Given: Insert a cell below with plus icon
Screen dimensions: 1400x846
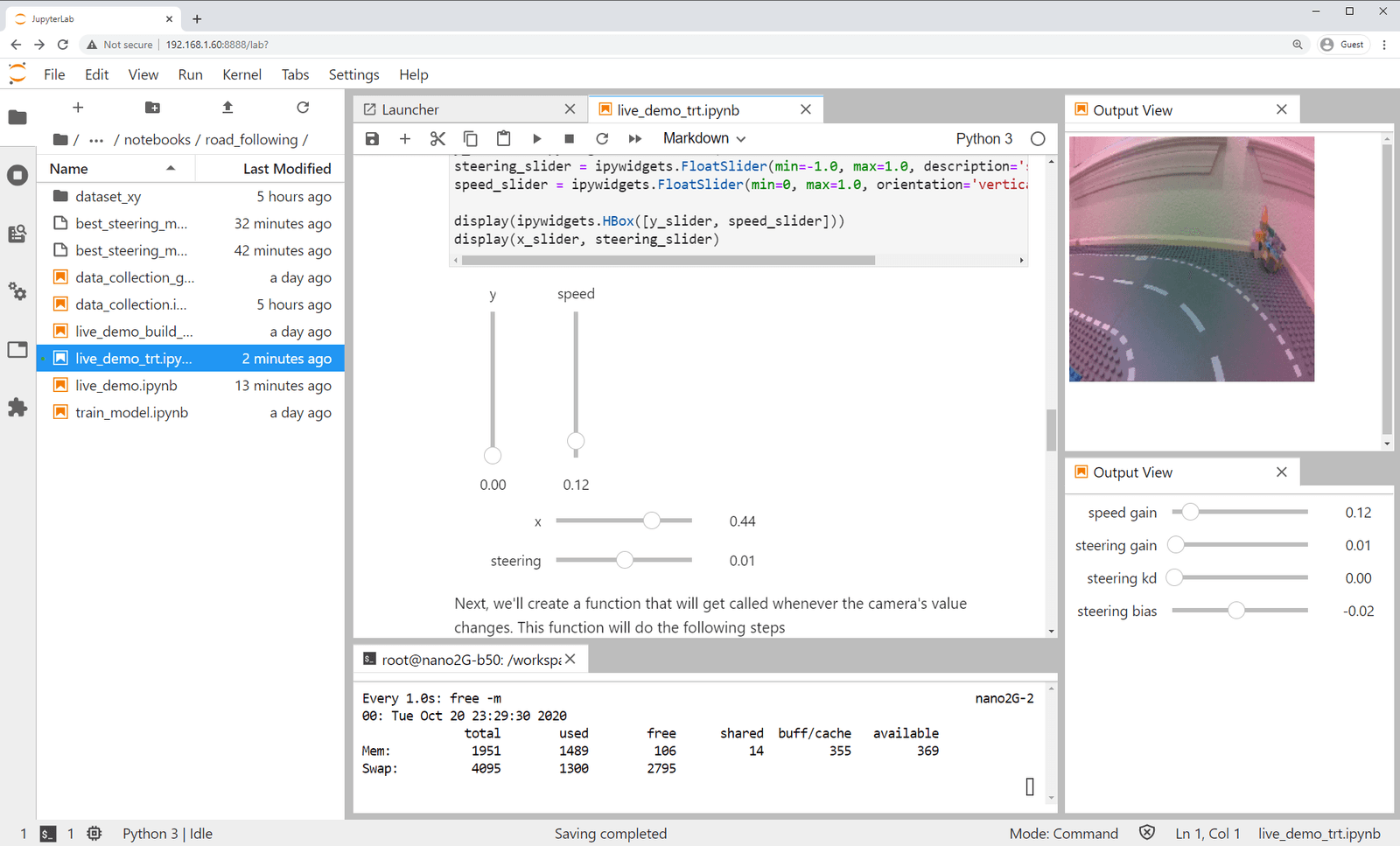Looking at the screenshot, I should pyautogui.click(x=405, y=138).
